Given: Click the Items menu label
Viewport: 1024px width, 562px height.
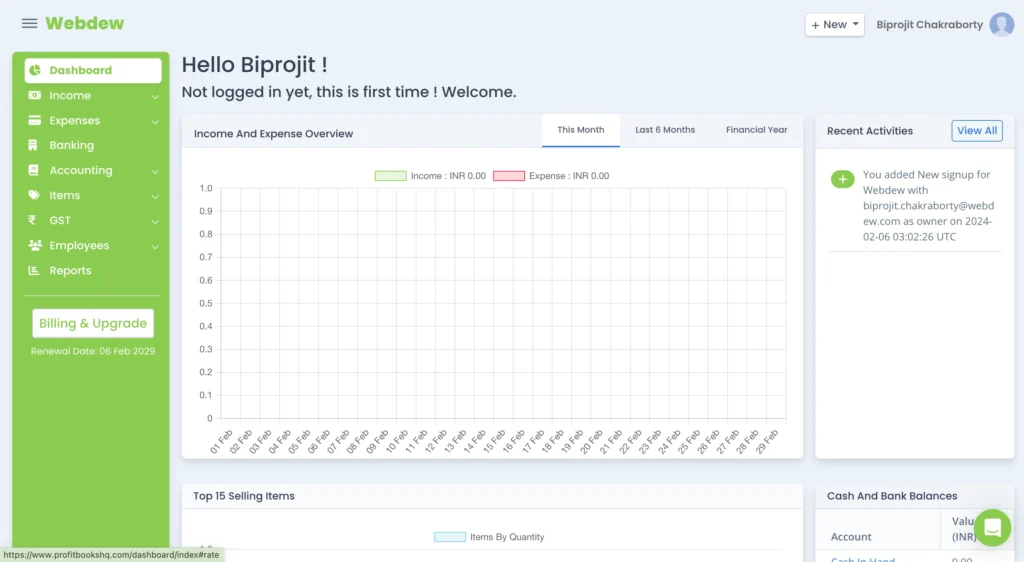Looking at the screenshot, I should pyautogui.click(x=65, y=195).
